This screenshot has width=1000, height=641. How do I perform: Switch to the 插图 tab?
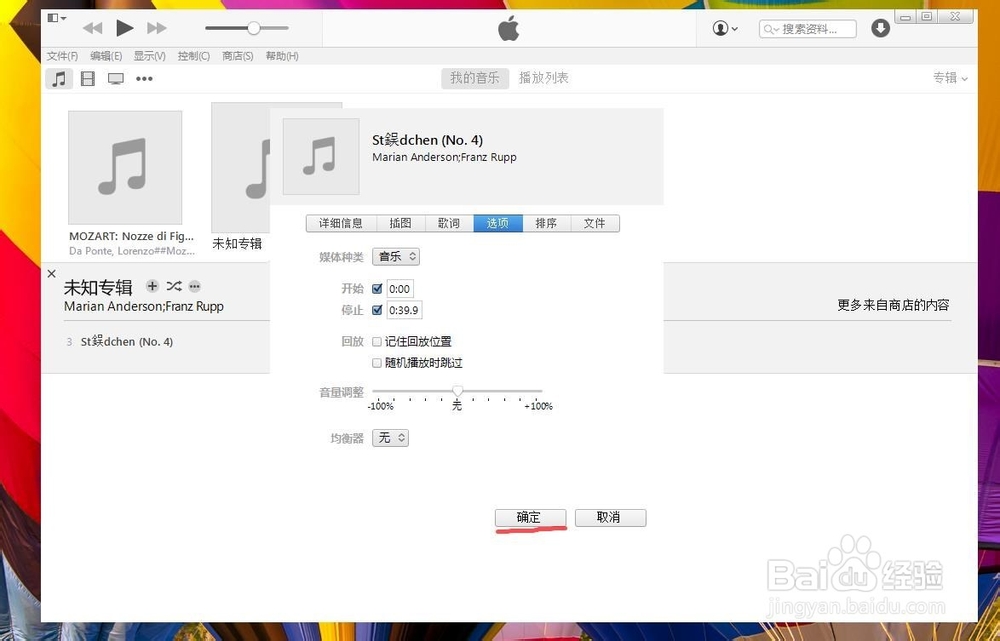pos(399,223)
